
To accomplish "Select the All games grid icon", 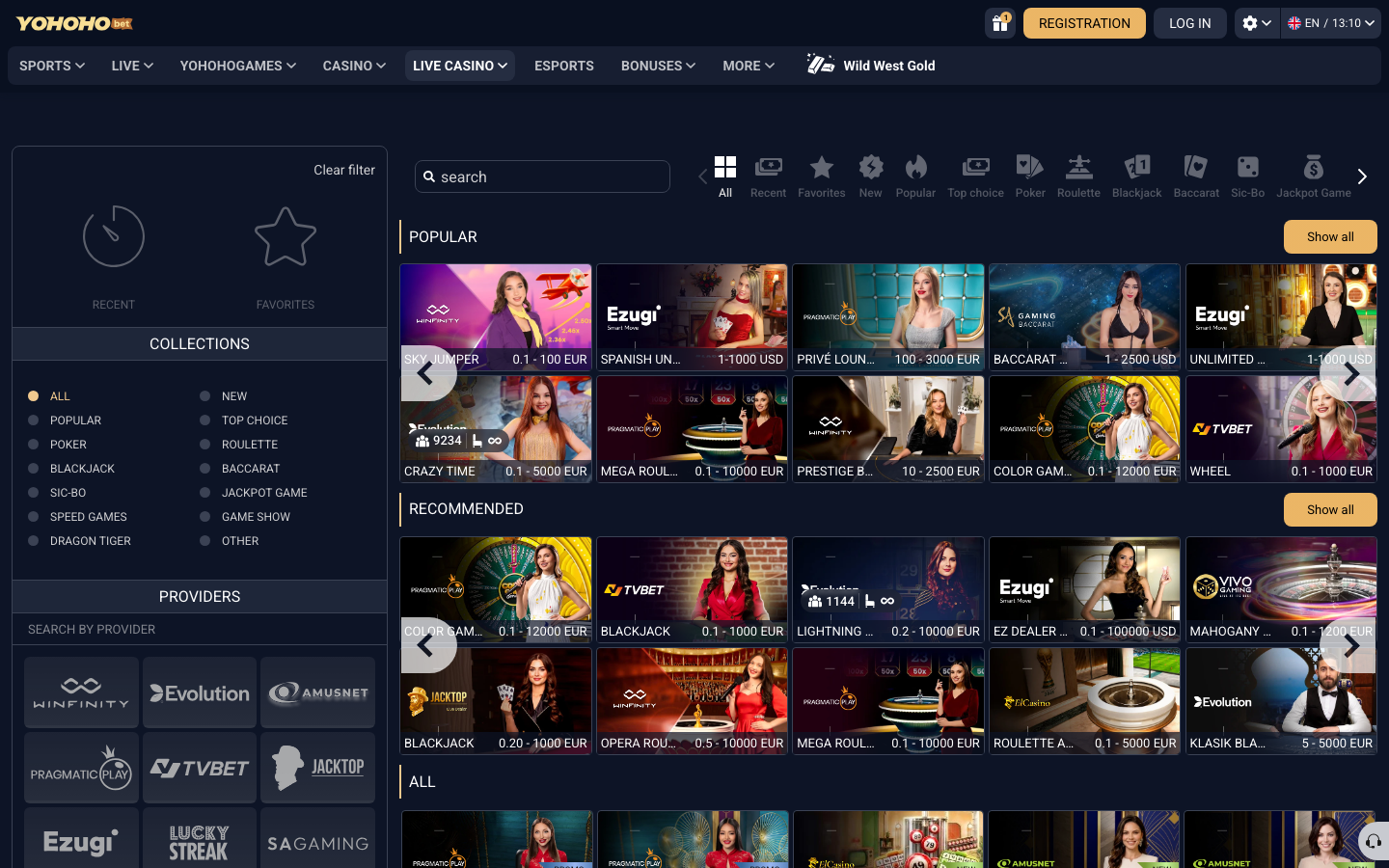I will coord(725,167).
